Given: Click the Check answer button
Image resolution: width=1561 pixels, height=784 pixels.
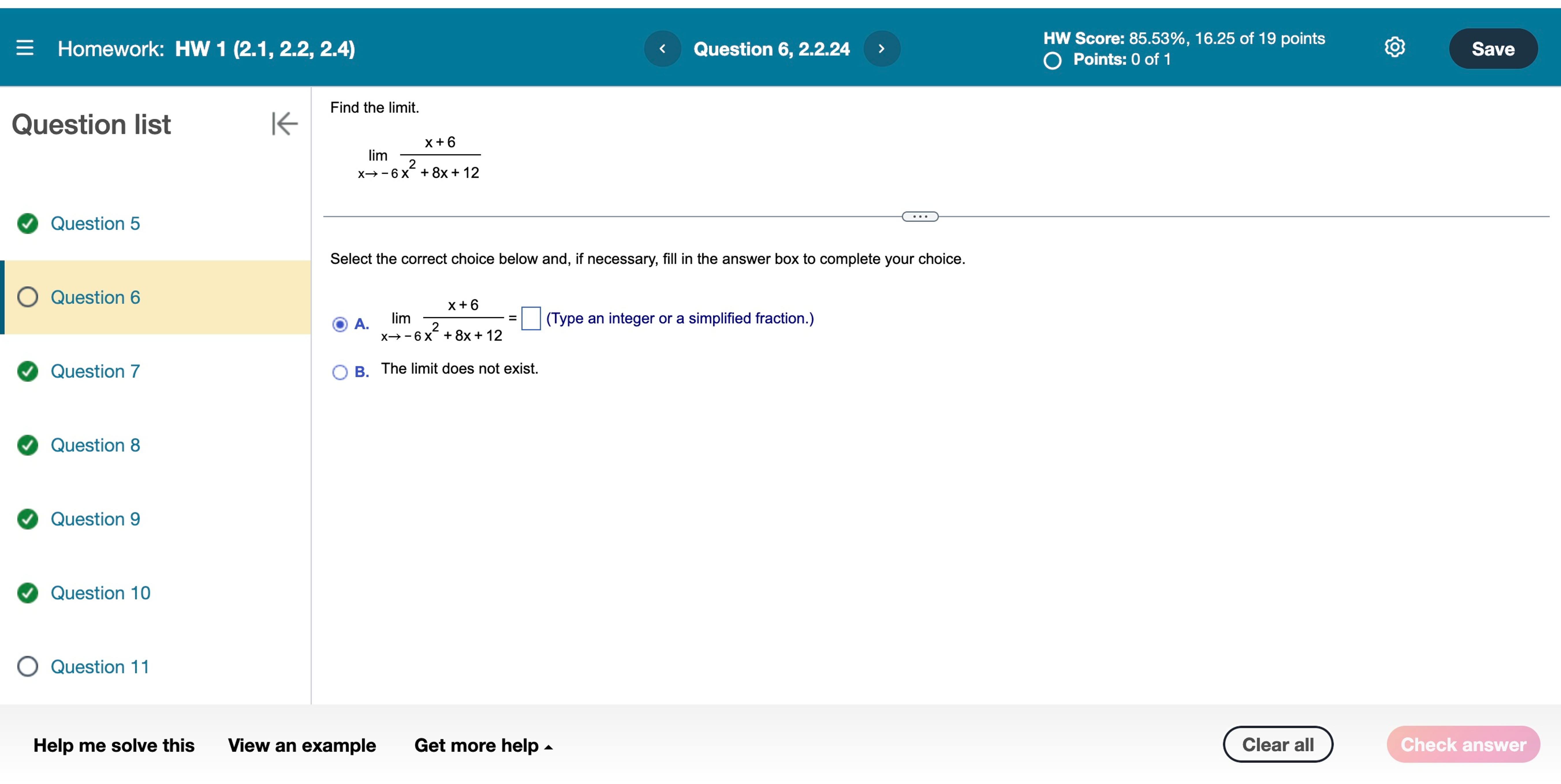Looking at the screenshot, I should (x=1463, y=745).
